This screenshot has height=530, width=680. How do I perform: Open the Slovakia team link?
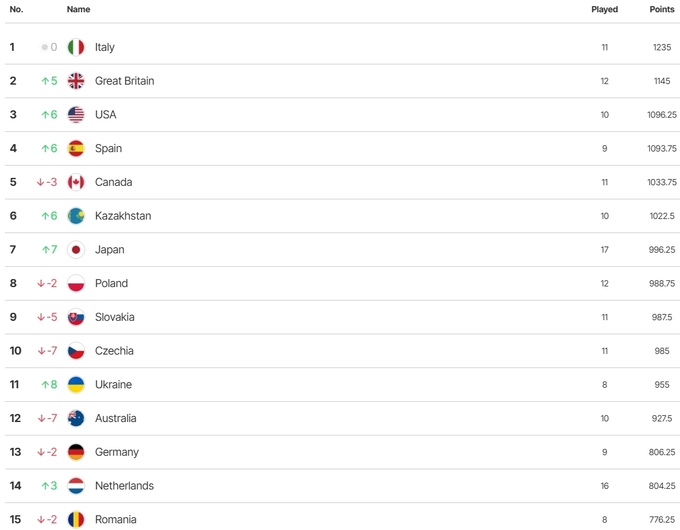(114, 317)
